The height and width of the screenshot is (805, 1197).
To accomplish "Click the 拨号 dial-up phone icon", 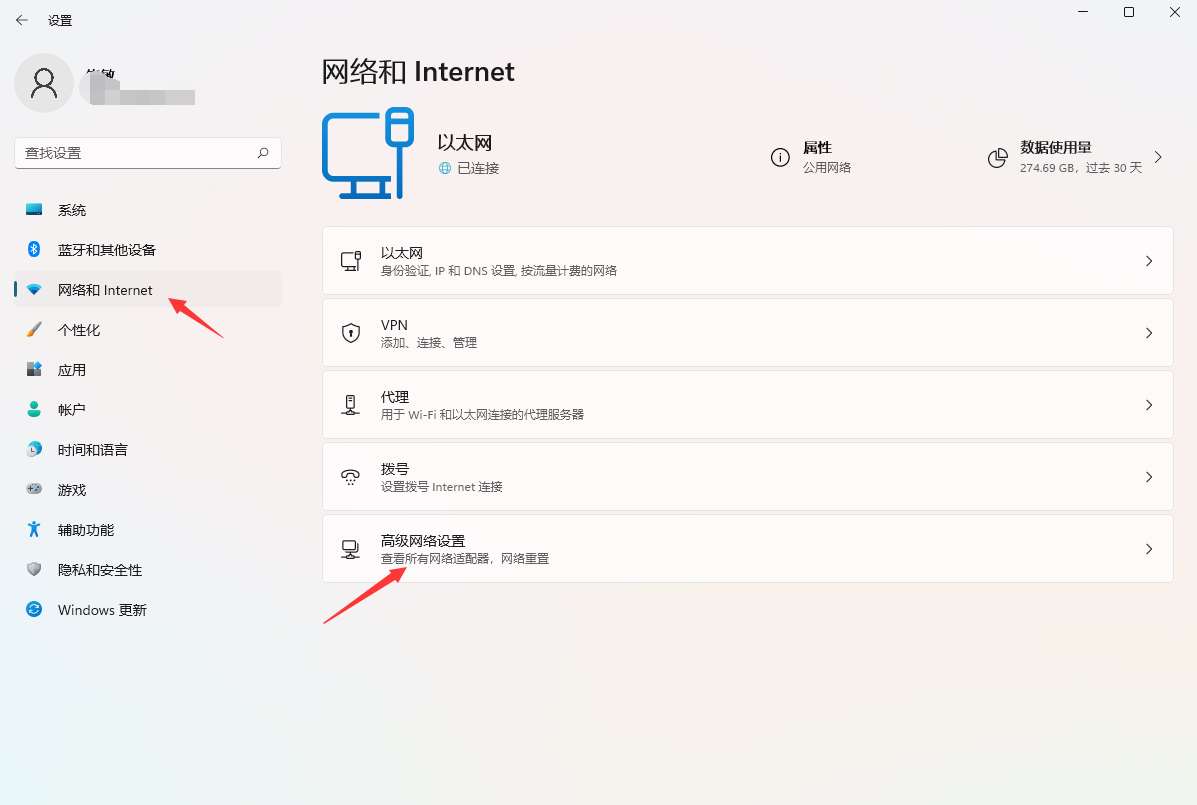I will (351, 475).
